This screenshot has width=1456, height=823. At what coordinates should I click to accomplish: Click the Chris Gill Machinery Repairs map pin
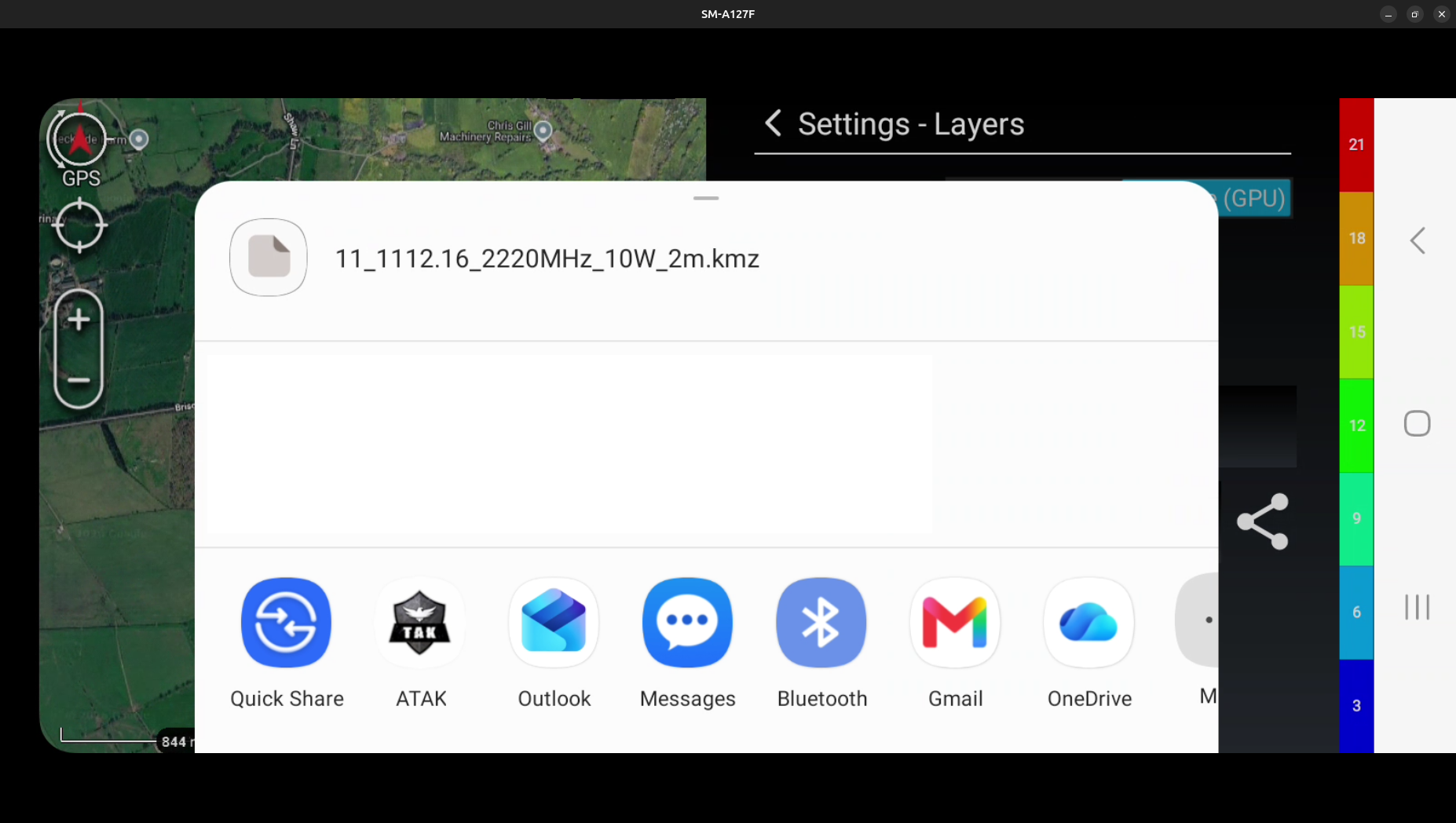click(x=543, y=130)
